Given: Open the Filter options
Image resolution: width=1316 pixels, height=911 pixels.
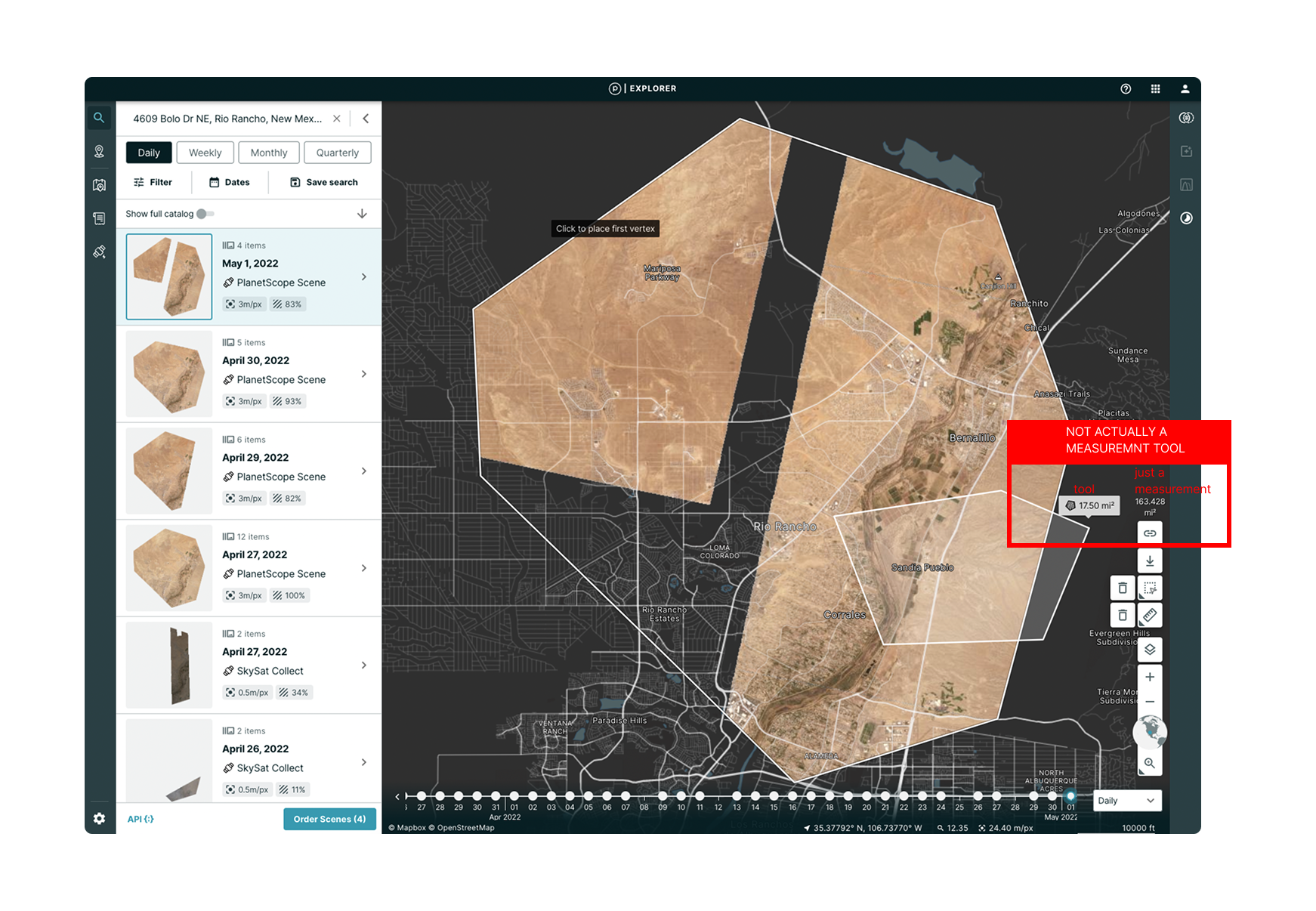Looking at the screenshot, I should [153, 182].
